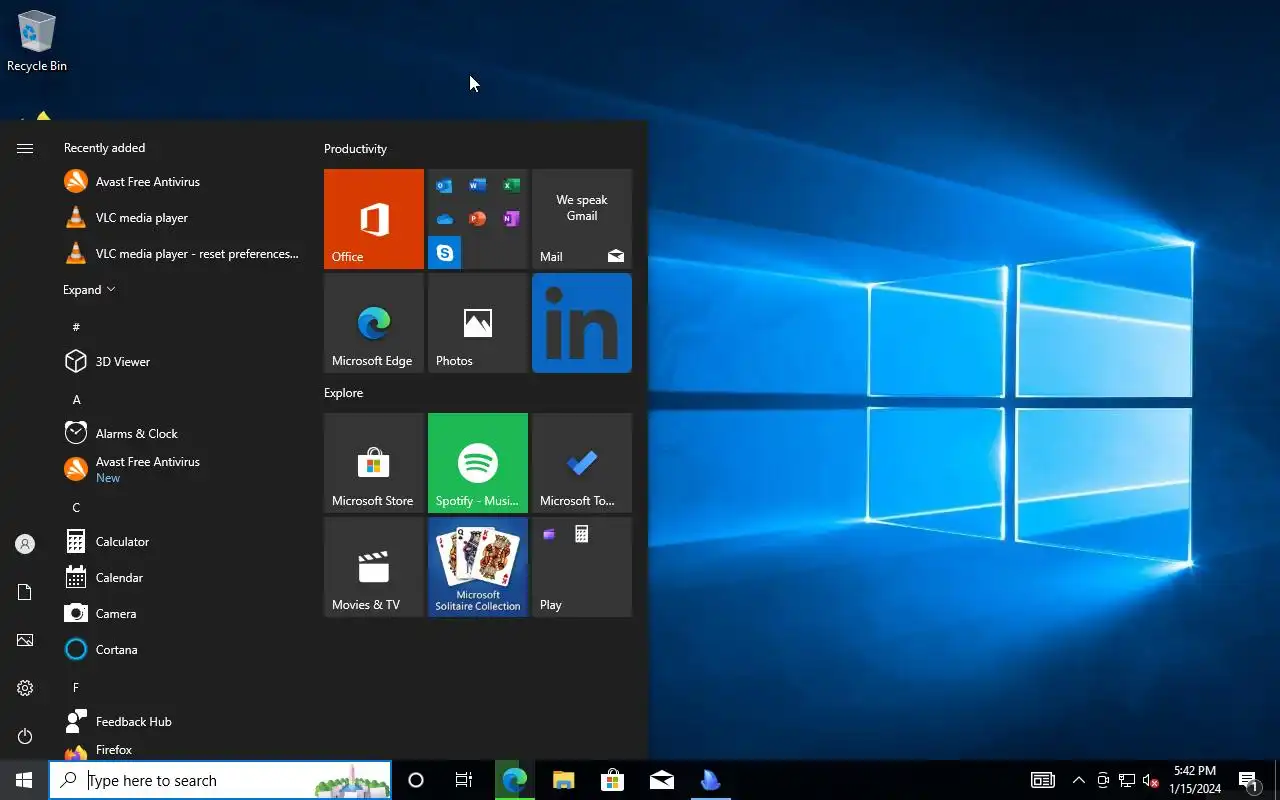Open the Action Center notifications
Image resolution: width=1280 pixels, height=800 pixels.
1248,780
